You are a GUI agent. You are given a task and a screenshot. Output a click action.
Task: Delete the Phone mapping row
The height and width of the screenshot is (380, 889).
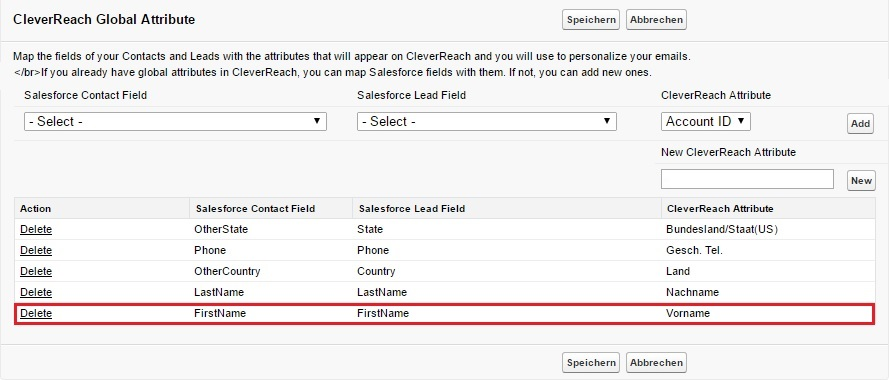(36, 250)
